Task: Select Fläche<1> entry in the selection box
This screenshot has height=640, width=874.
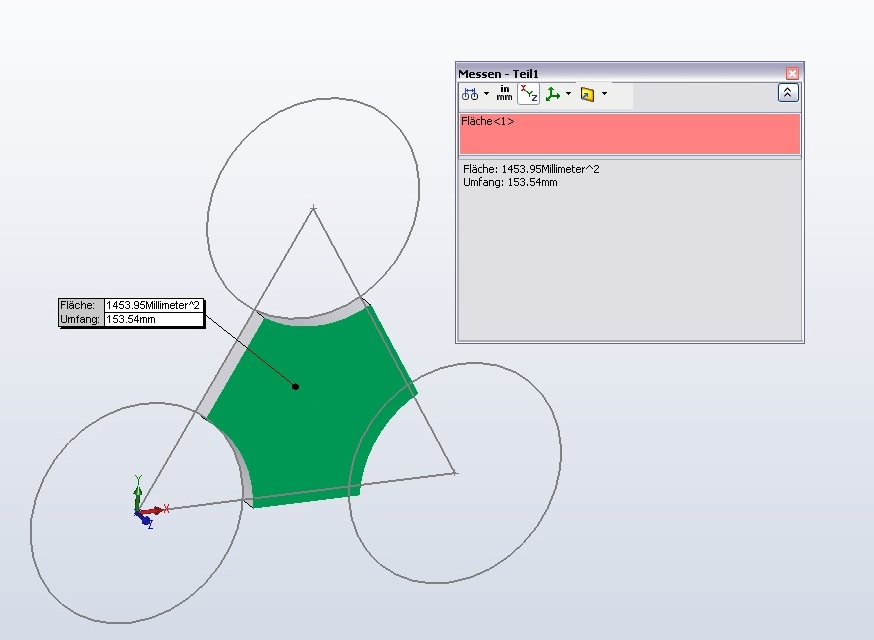Action: tap(488, 121)
